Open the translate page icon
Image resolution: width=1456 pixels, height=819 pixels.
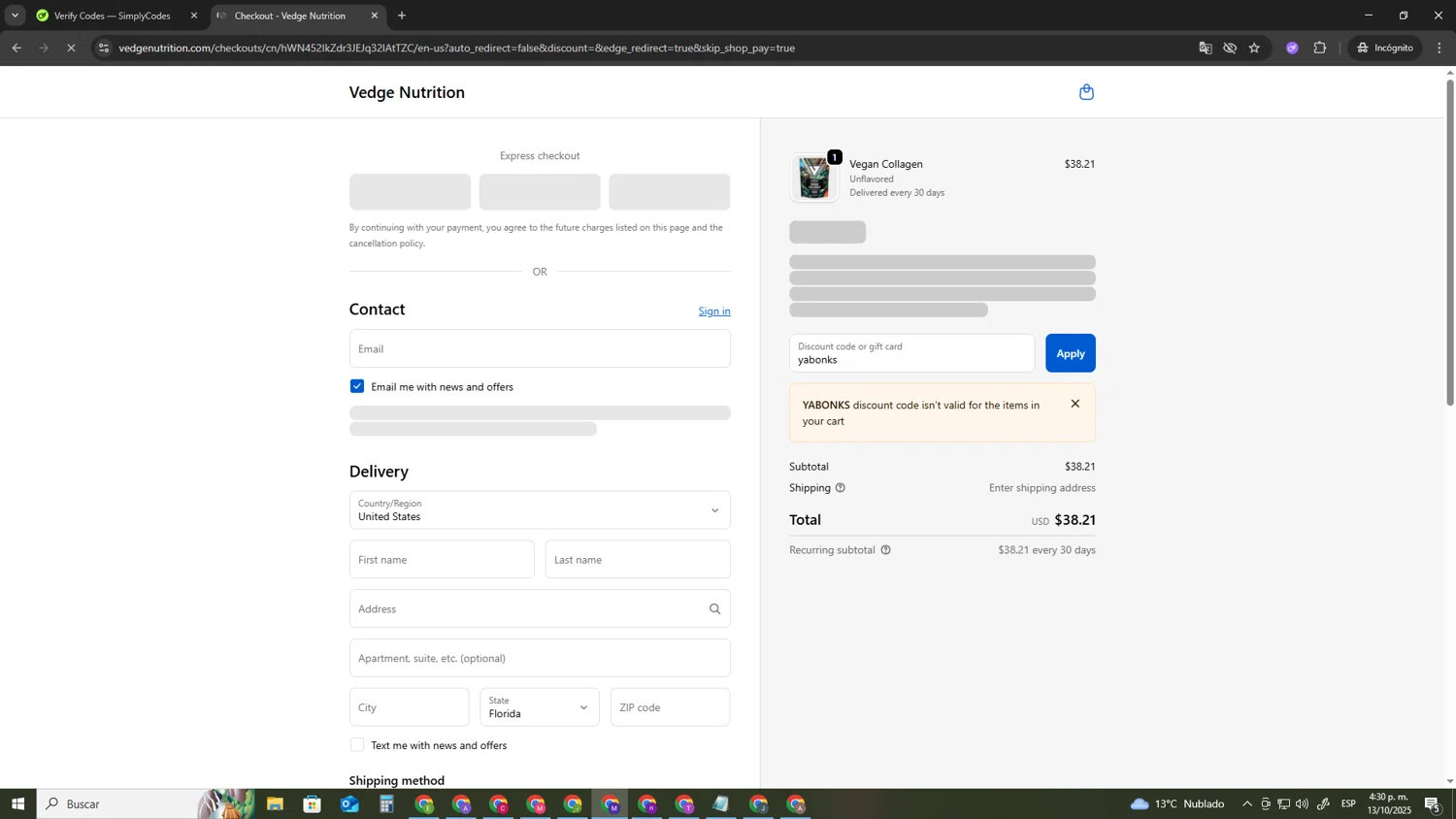(x=1206, y=48)
